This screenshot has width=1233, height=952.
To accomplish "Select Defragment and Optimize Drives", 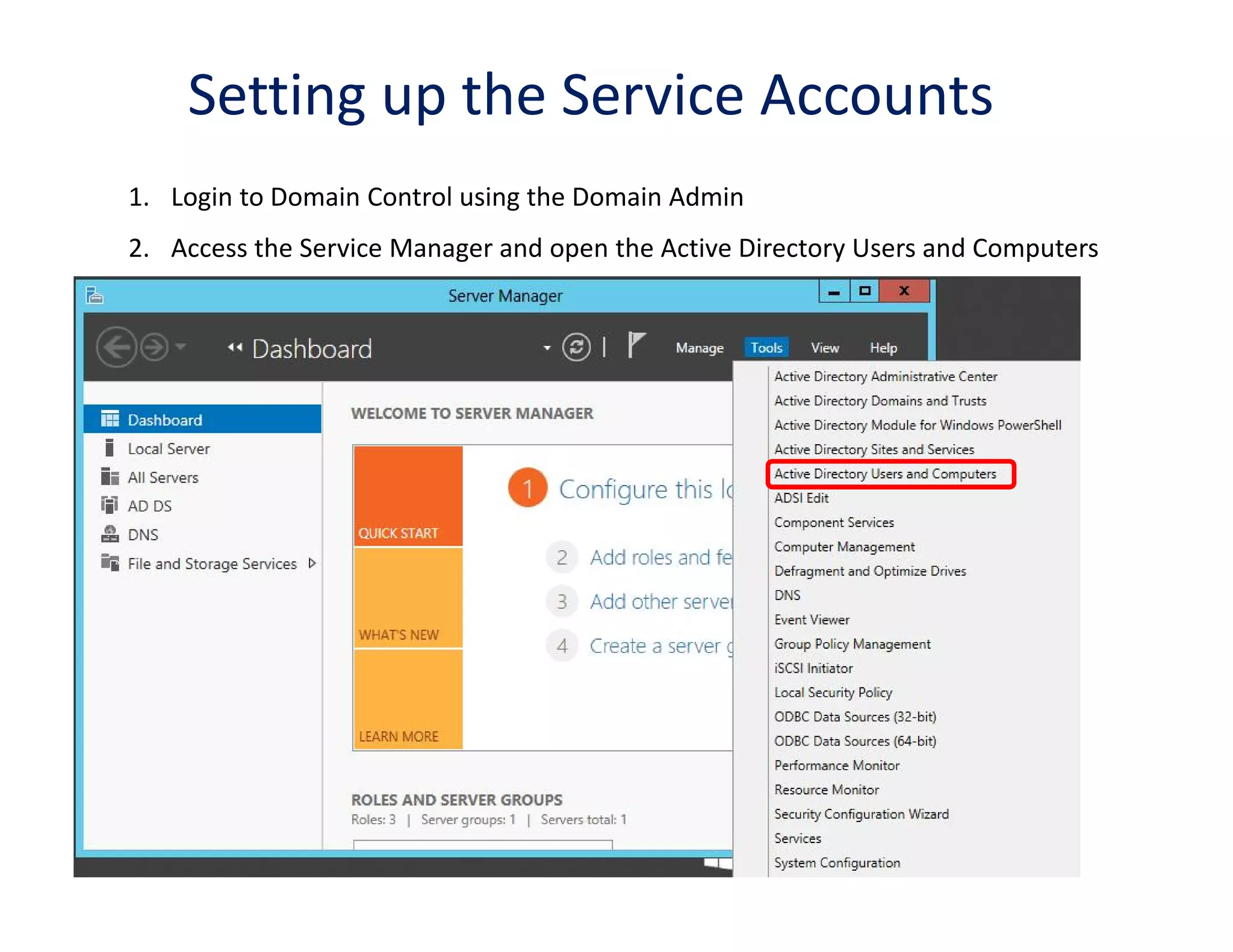I will pyautogui.click(x=870, y=570).
